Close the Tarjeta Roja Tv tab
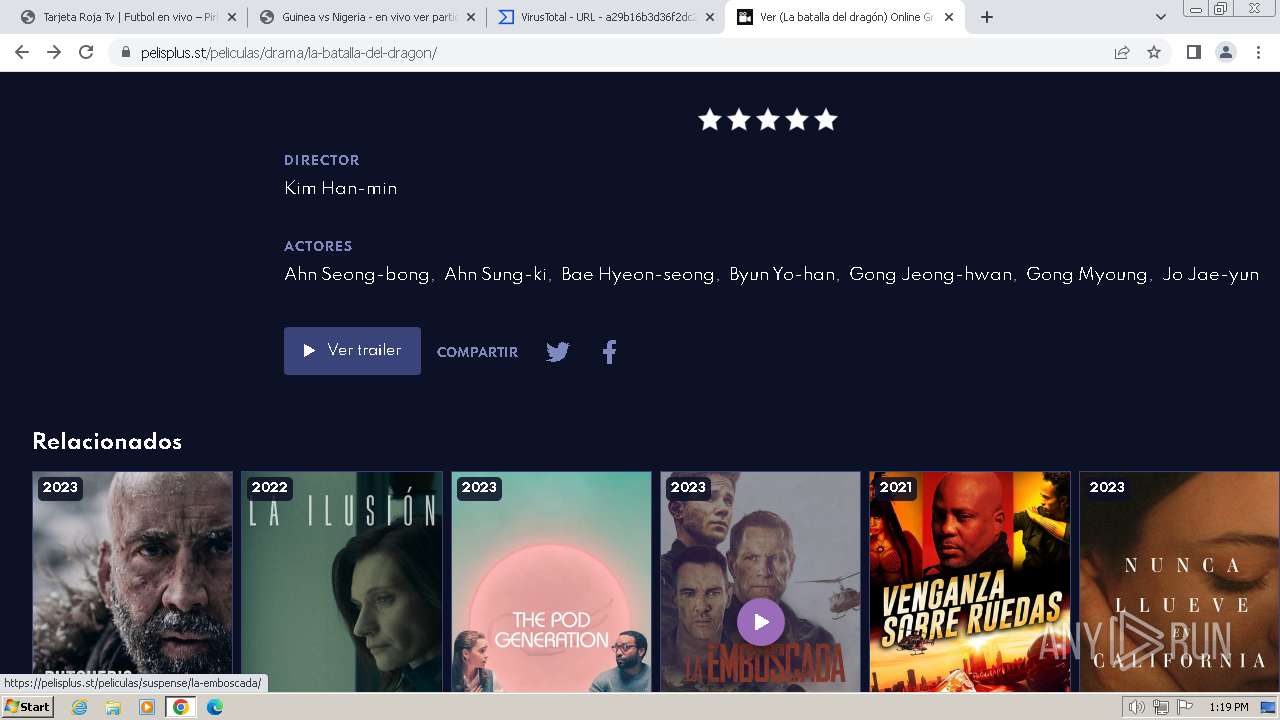The image size is (1280, 720). (232, 17)
